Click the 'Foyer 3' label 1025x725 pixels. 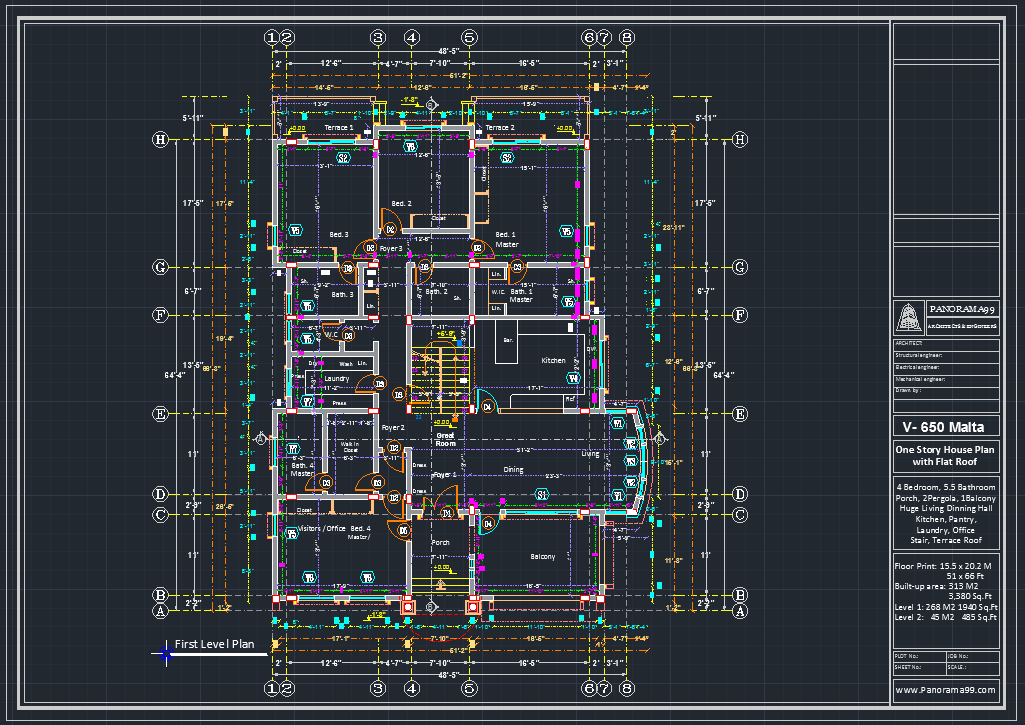point(391,248)
